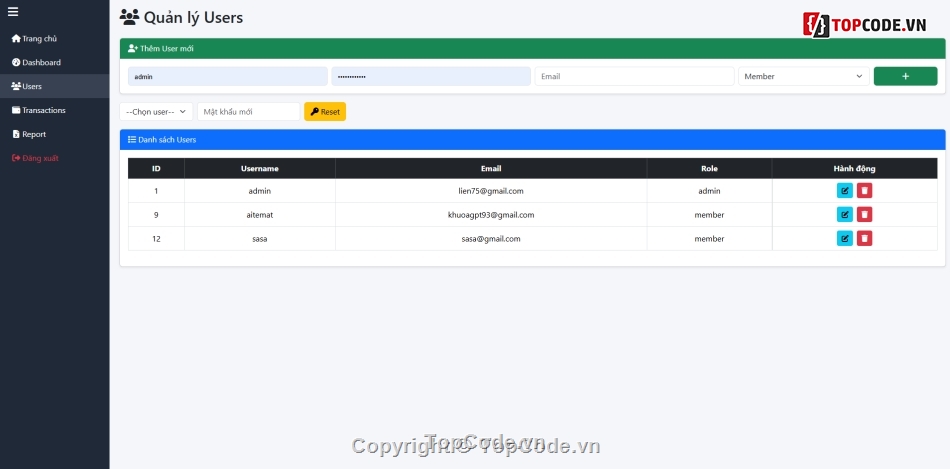
Task: Click the username field containing admin
Action: click(228, 76)
